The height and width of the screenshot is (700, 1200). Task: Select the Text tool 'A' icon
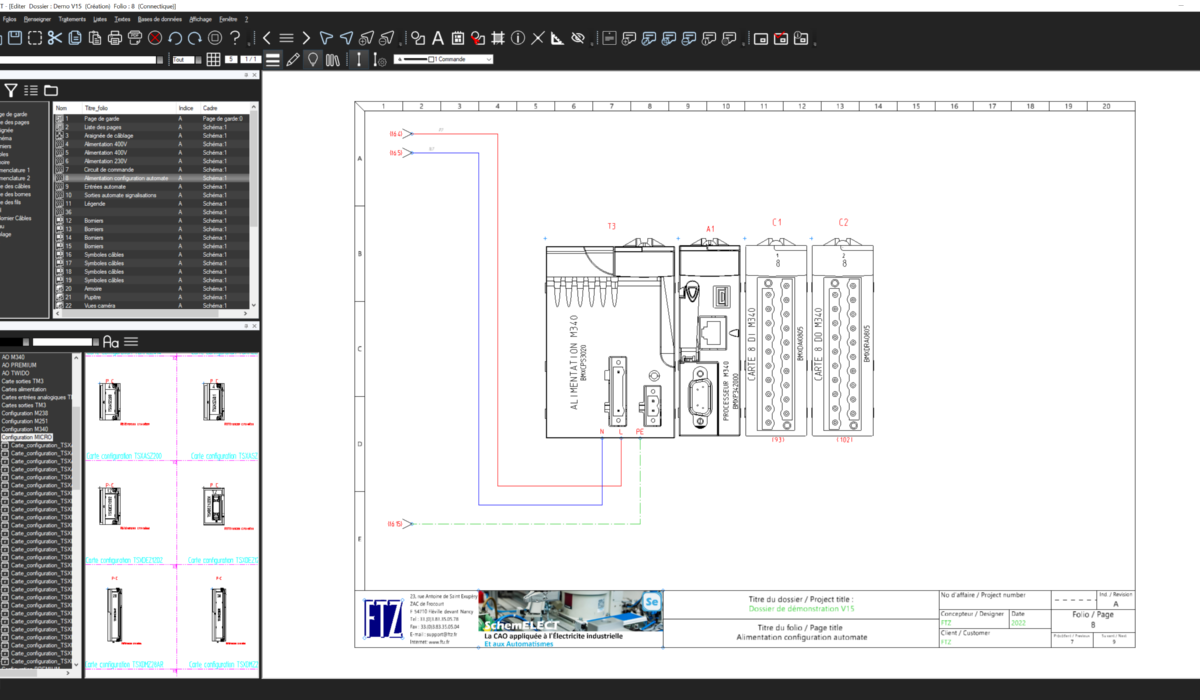[437, 38]
